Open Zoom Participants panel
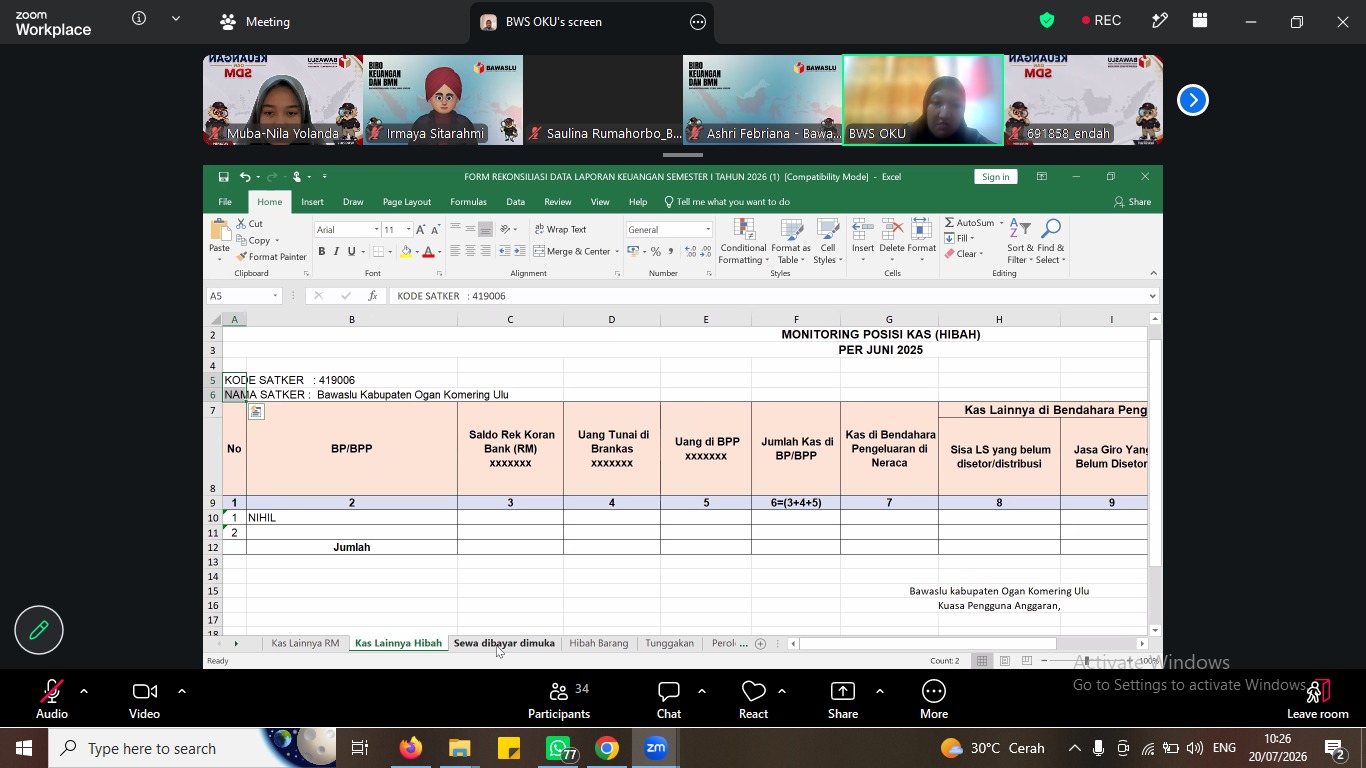The image size is (1366, 768). point(559,700)
